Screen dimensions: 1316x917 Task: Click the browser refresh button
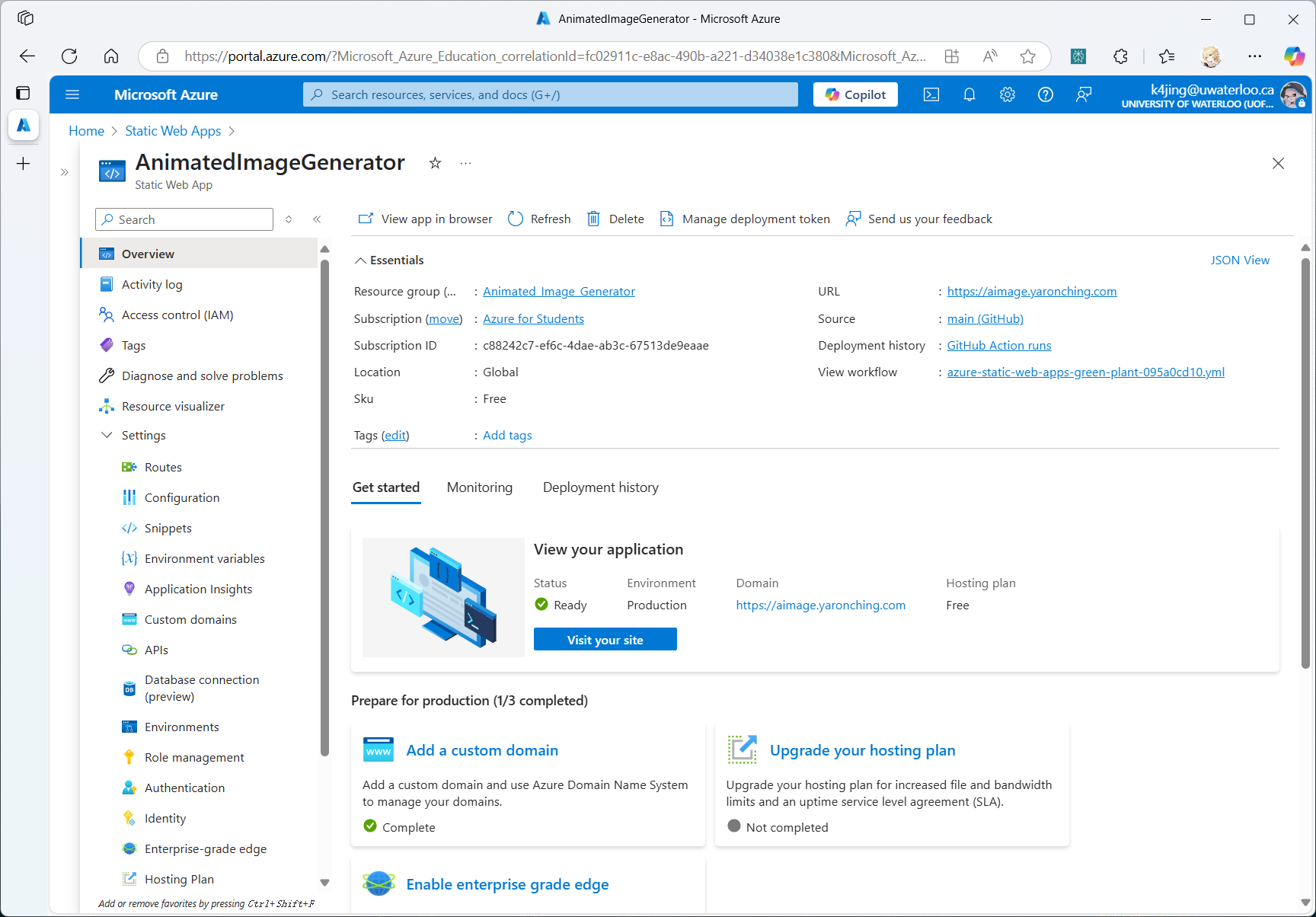point(69,56)
